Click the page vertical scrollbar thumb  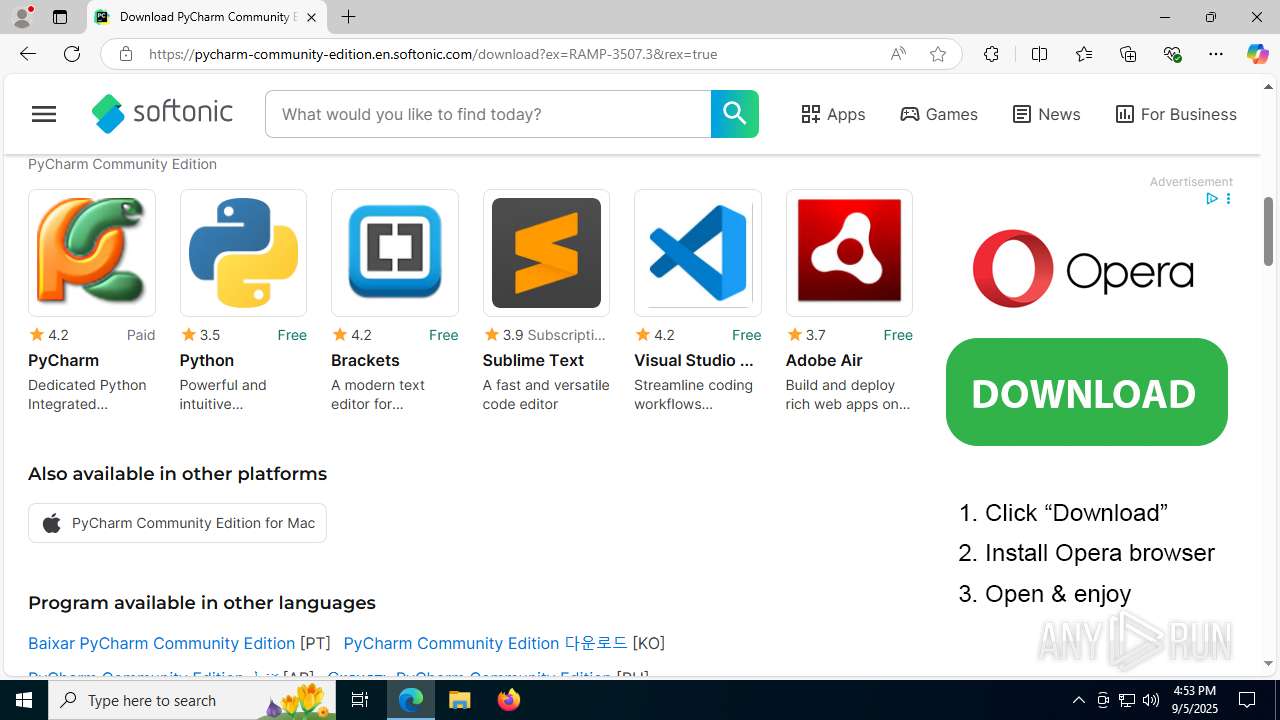[1269, 231]
